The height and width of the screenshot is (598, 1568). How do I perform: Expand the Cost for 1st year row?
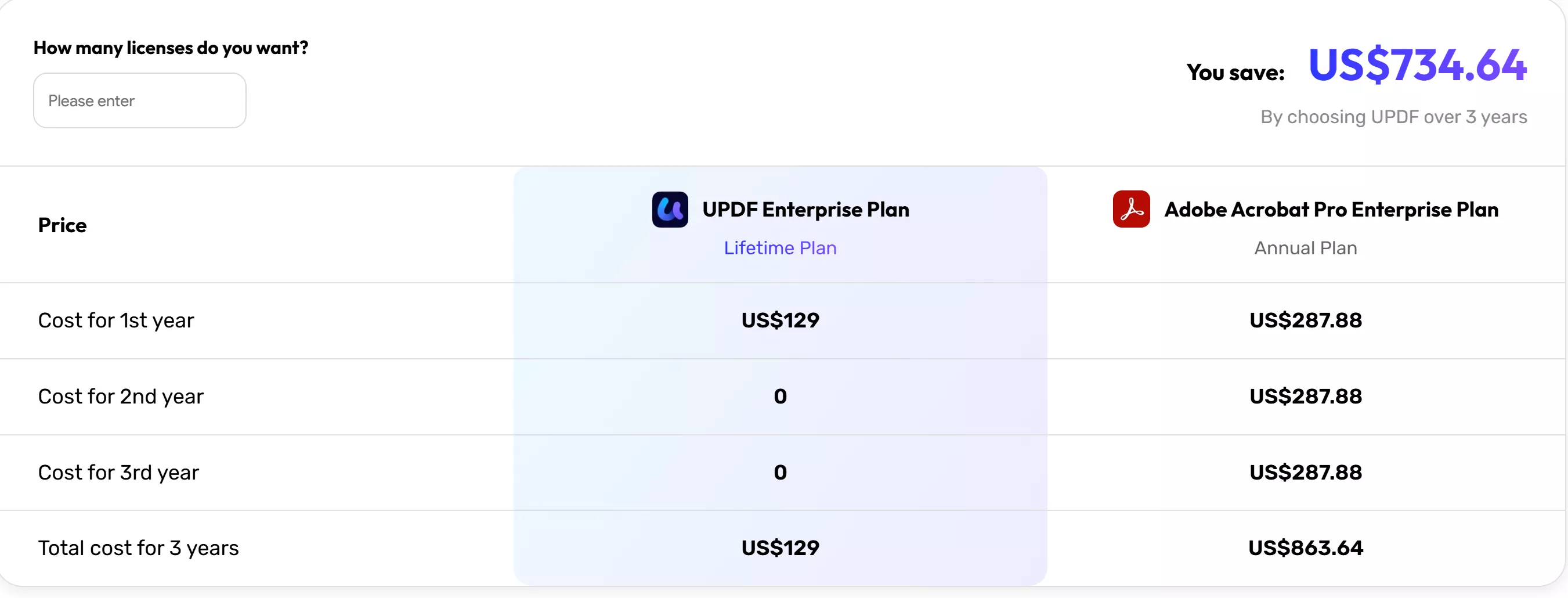click(x=115, y=320)
